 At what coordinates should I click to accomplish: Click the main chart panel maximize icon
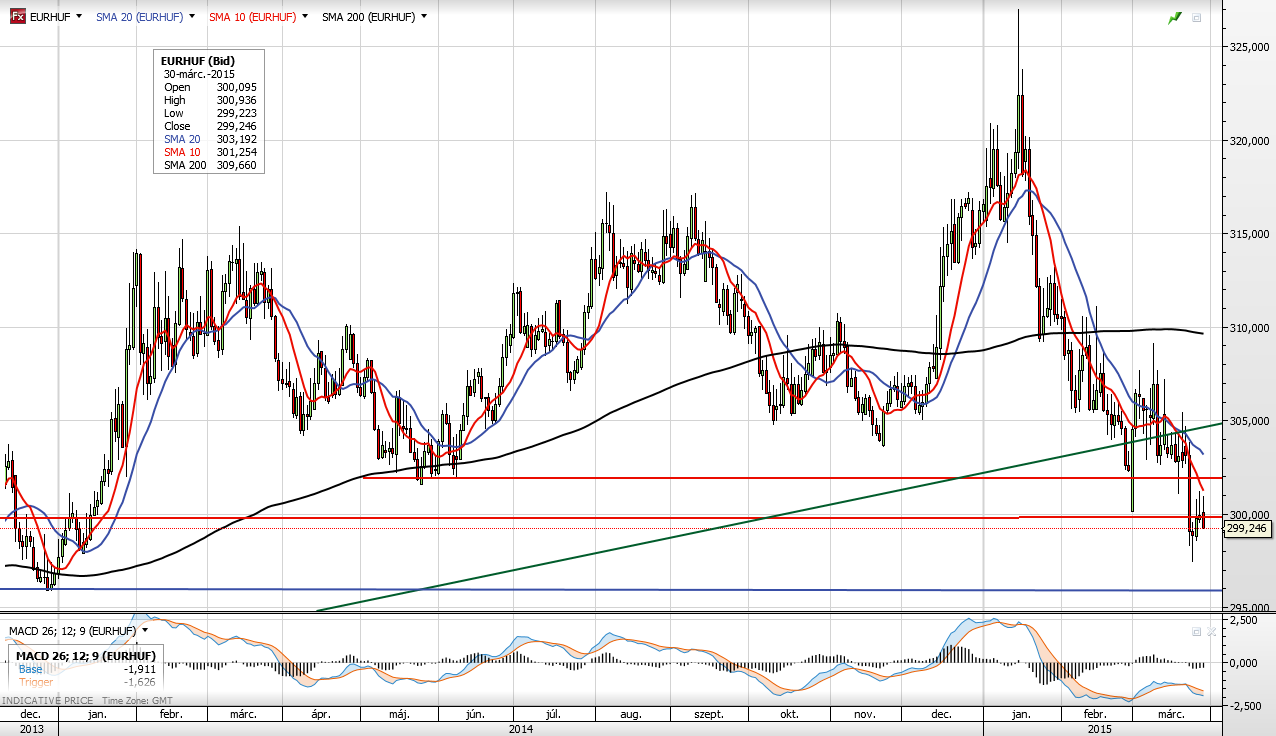click(1196, 18)
